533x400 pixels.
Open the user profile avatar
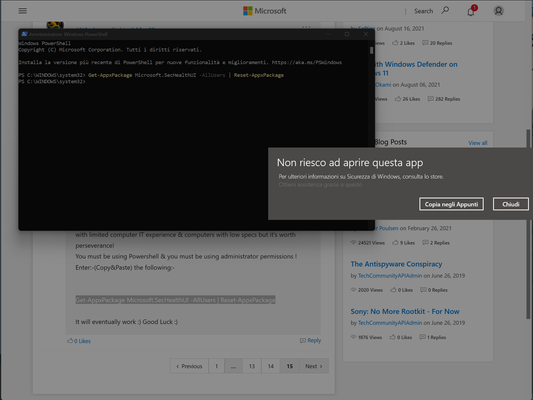point(498,11)
